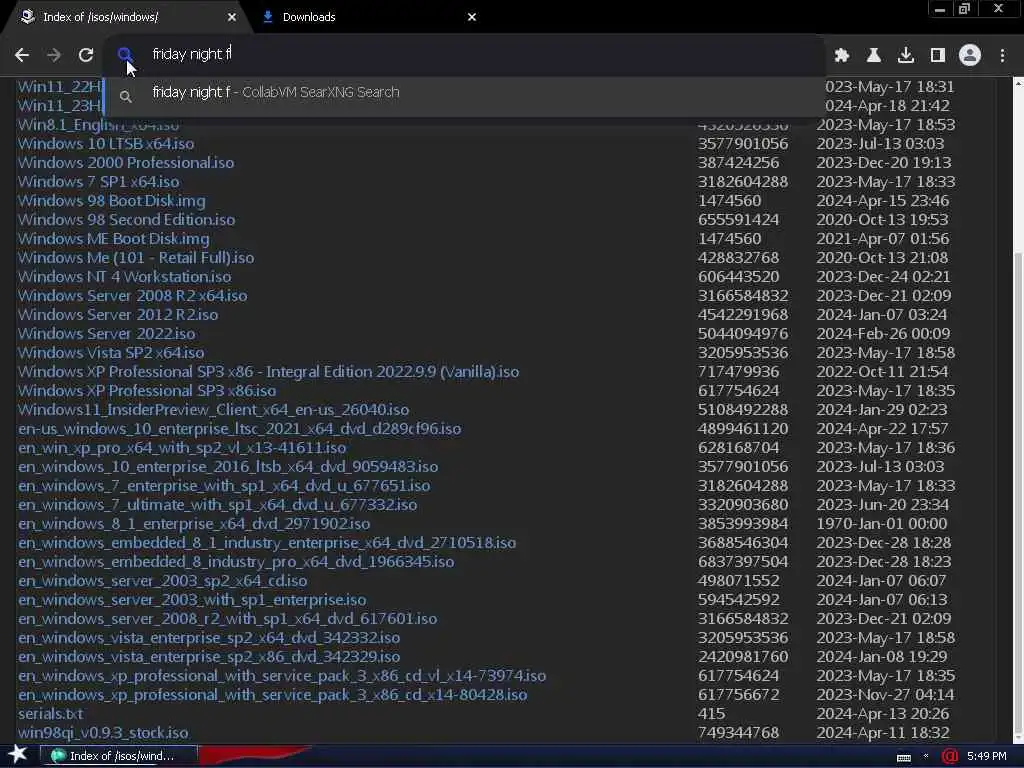Open en_windows_vista_enterprise_sp2_x64 iso

(x=209, y=637)
